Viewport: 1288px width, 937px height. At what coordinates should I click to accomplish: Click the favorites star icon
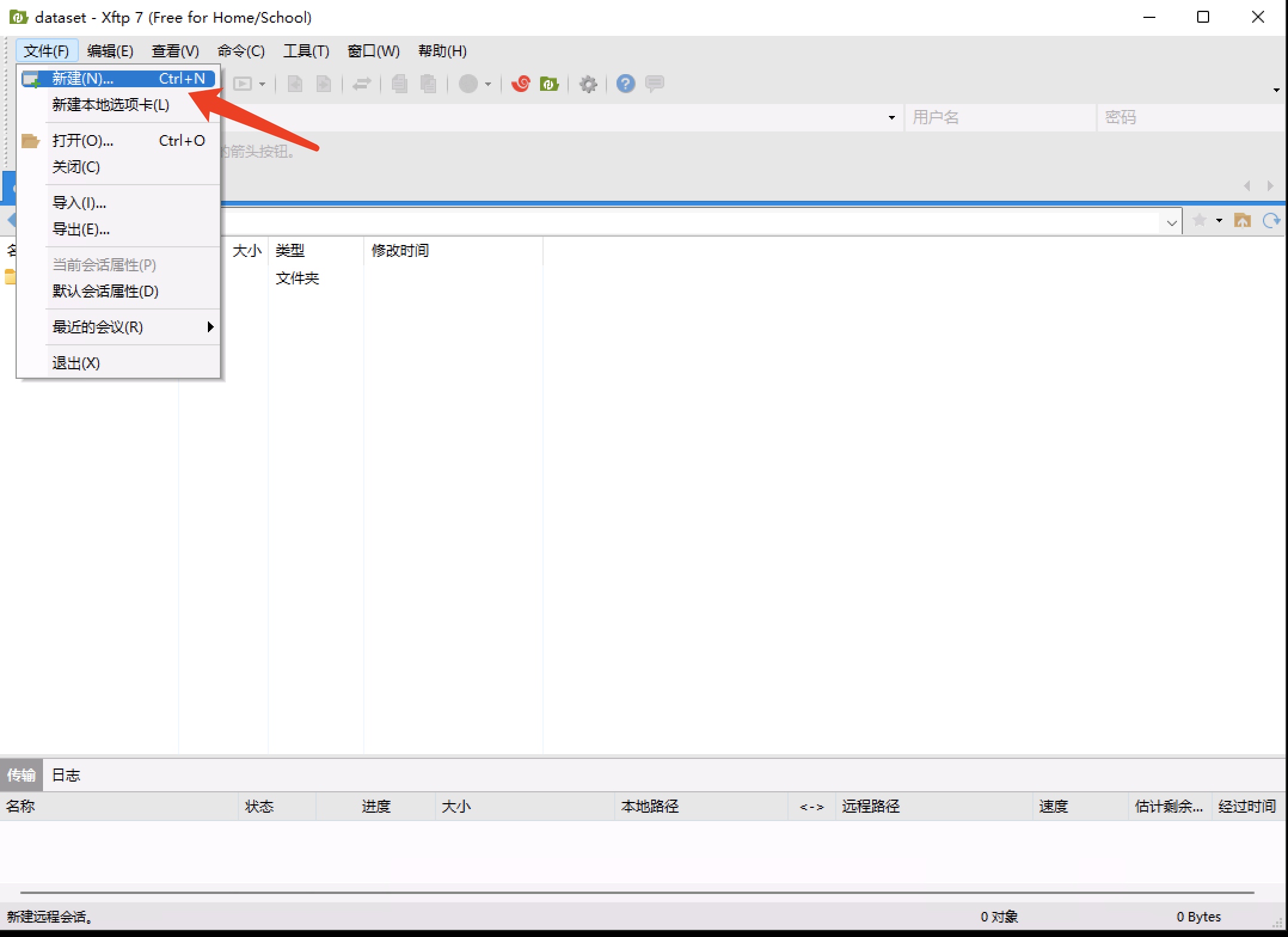pos(1199,221)
